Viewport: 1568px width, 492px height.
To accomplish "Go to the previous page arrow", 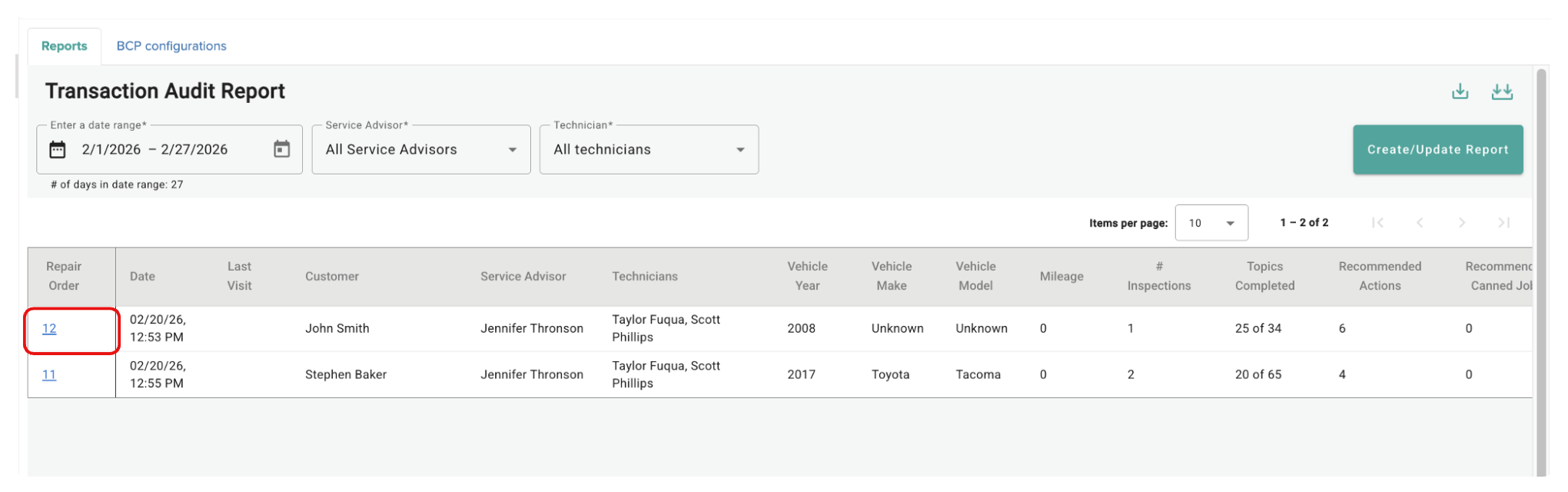I will (1420, 223).
